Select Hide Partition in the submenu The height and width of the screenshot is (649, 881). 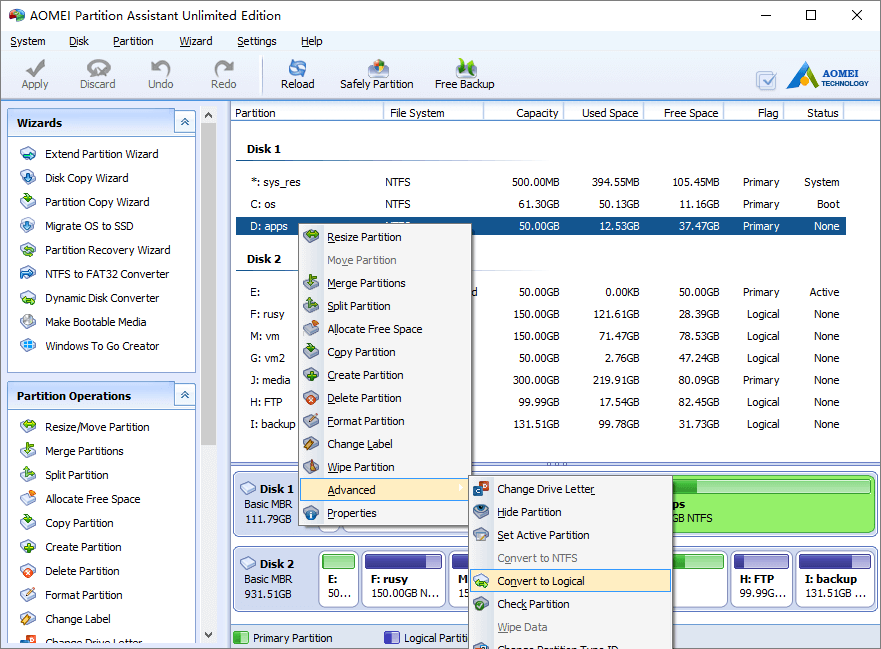coord(570,512)
